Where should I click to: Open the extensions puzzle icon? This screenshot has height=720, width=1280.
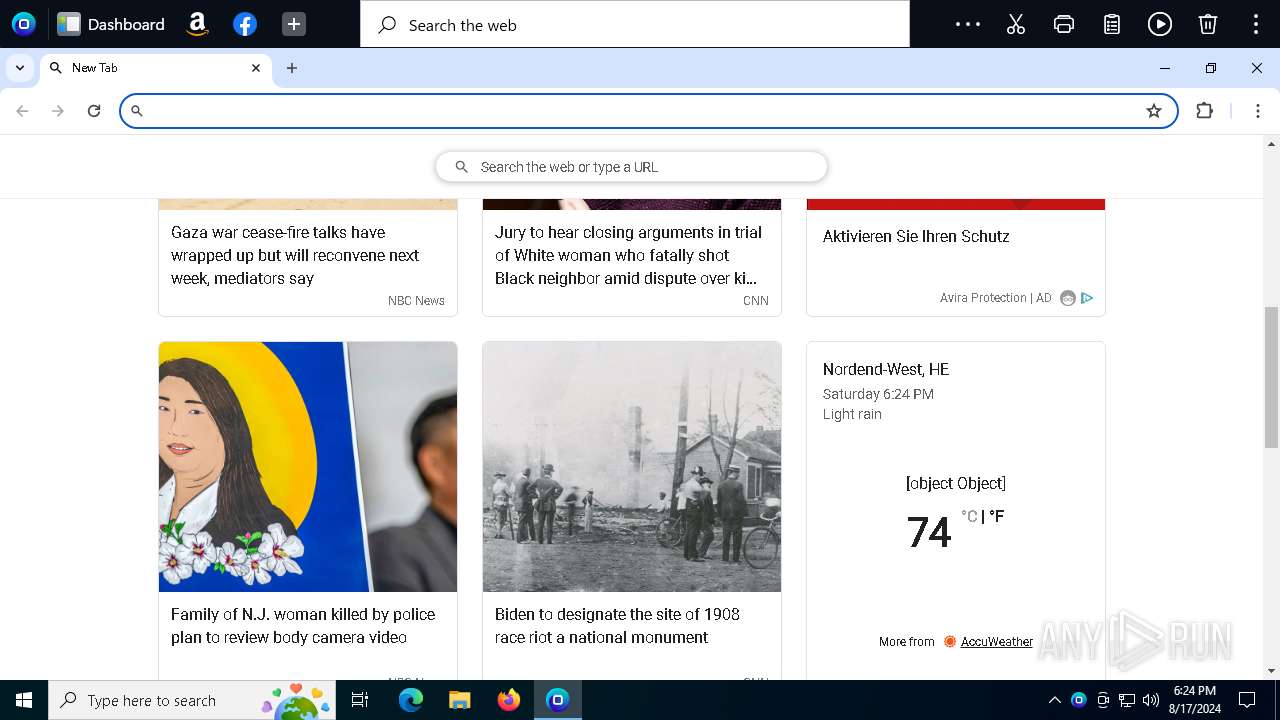coord(1204,111)
